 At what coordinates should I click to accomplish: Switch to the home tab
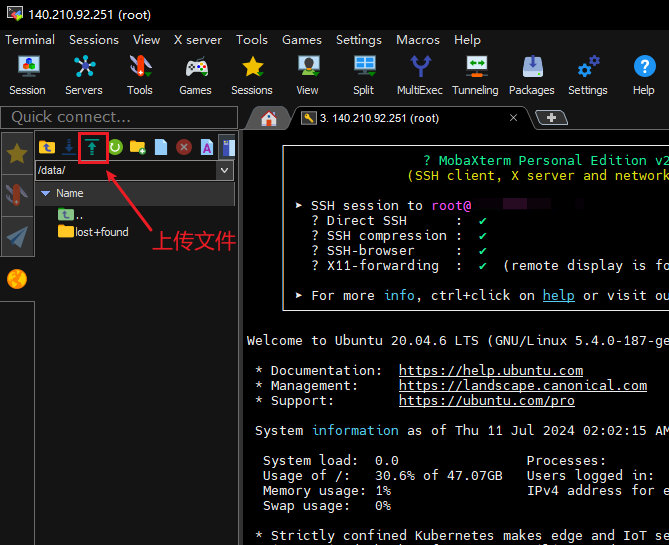tap(269, 118)
